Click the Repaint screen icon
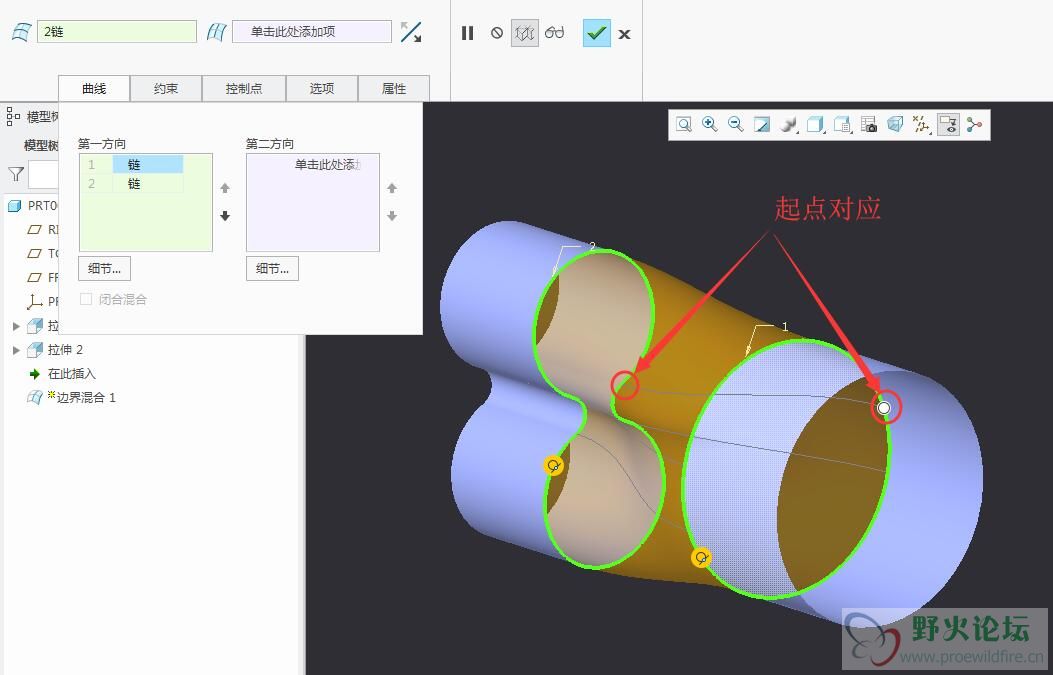 click(762, 124)
